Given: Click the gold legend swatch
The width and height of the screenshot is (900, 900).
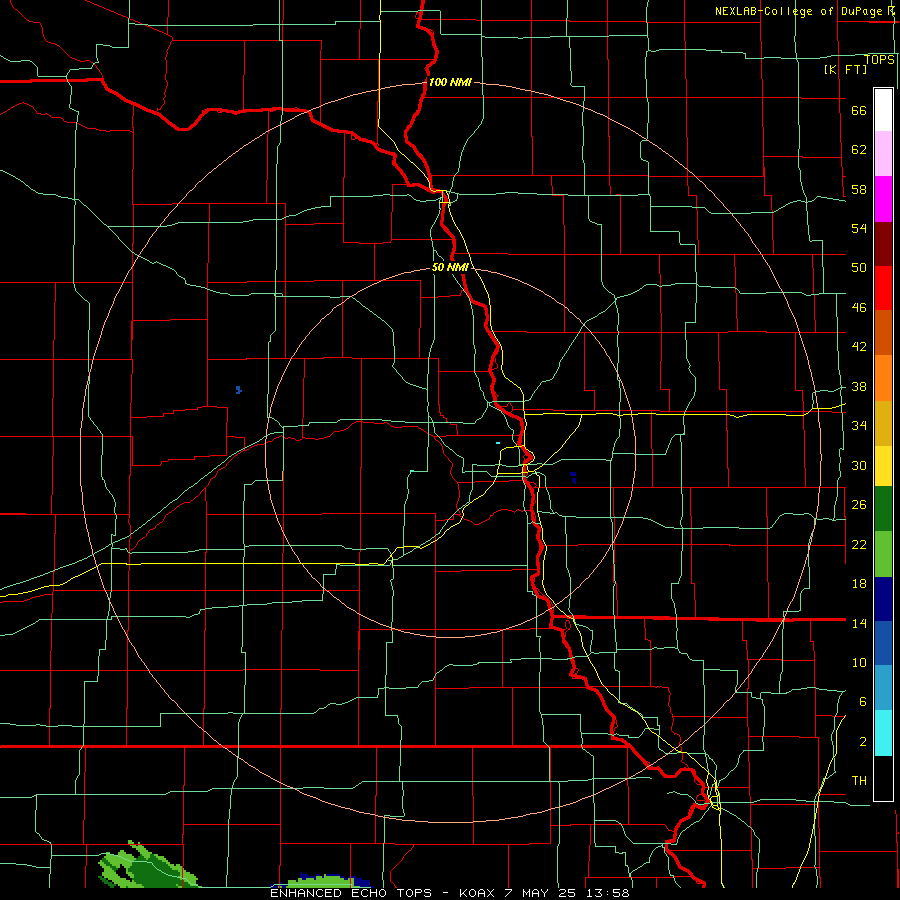Looking at the screenshot, I should click(x=883, y=423).
